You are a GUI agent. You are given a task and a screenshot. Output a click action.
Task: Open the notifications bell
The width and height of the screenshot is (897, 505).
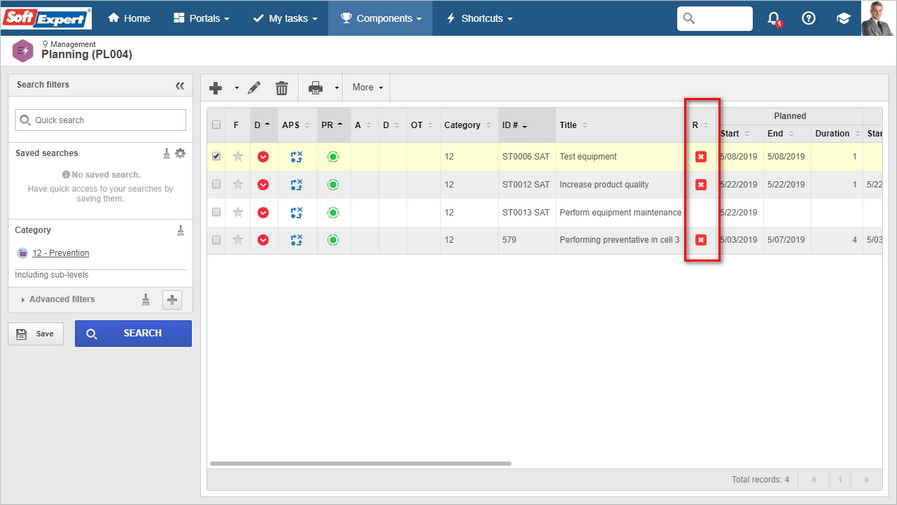coord(774,18)
